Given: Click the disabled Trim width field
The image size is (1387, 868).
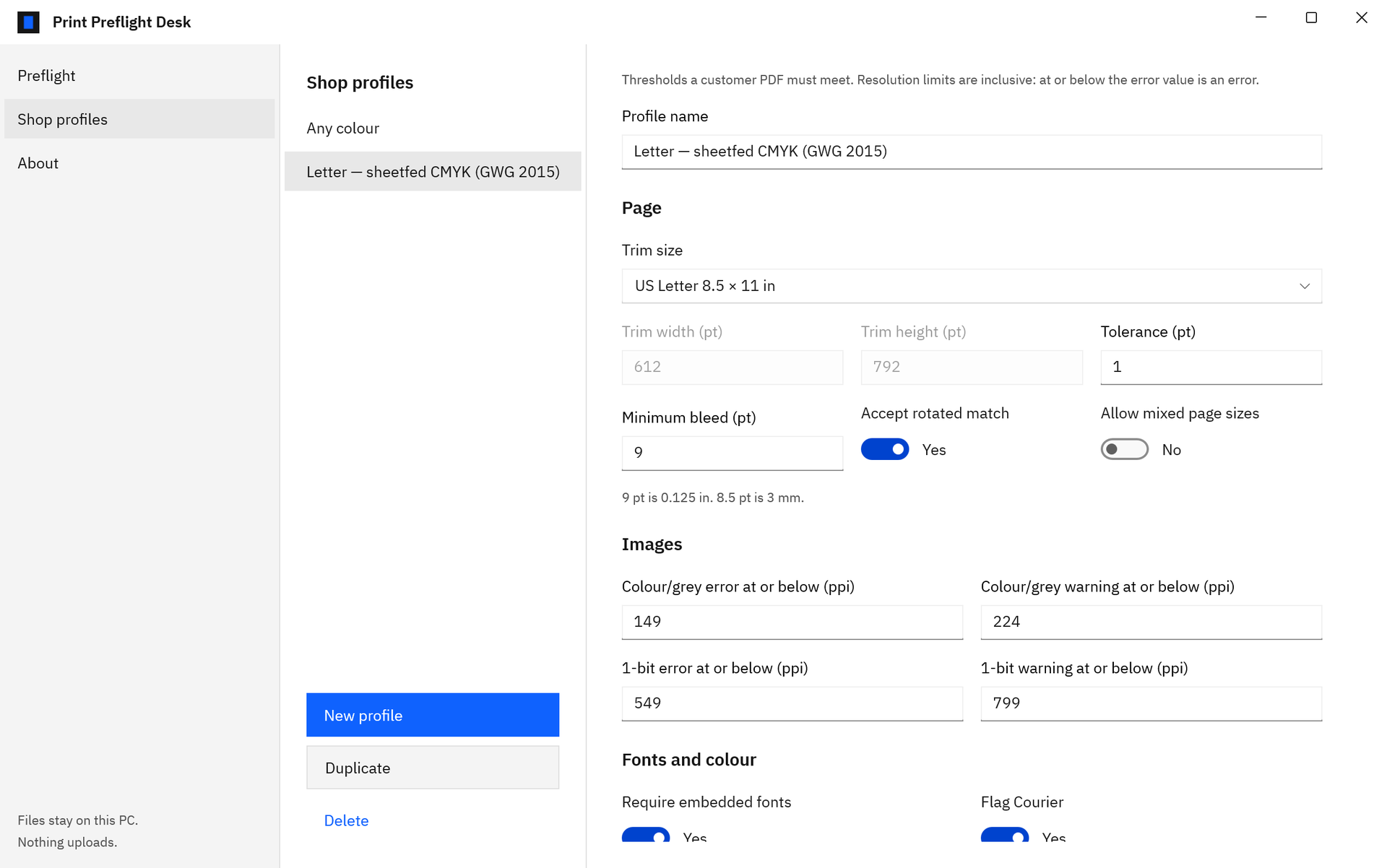Looking at the screenshot, I should click(733, 367).
